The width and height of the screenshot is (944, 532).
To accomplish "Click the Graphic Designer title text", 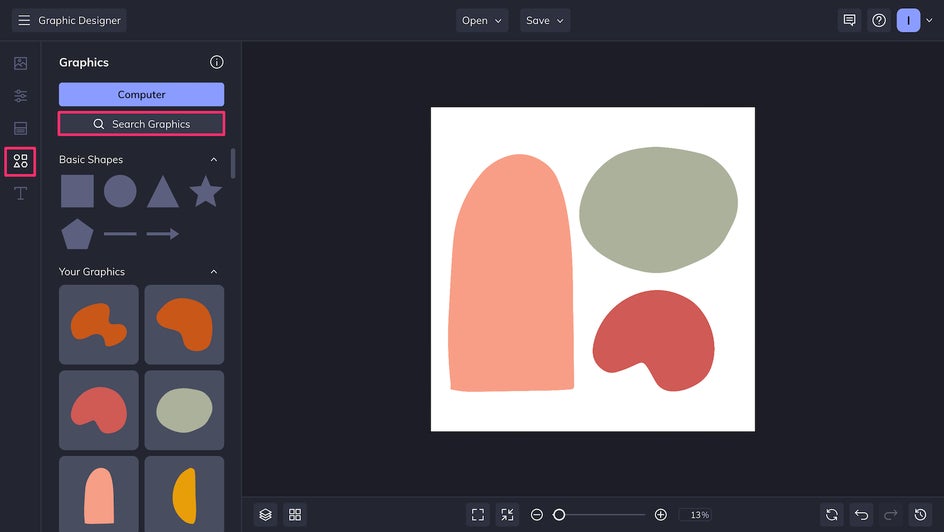I will 79,20.
